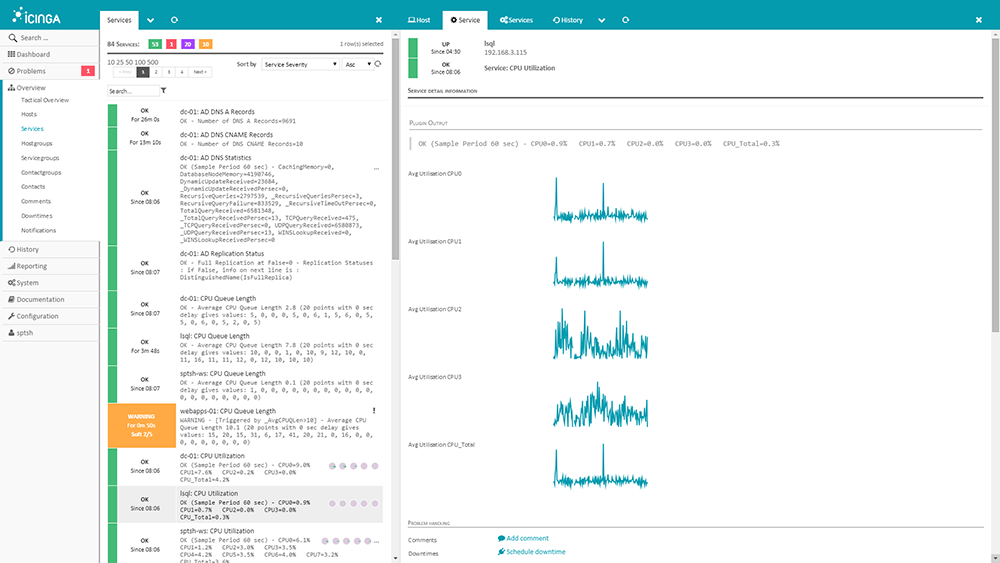This screenshot has width=1000, height=563.
Task: Close the left Services pane
Action: 379,20
